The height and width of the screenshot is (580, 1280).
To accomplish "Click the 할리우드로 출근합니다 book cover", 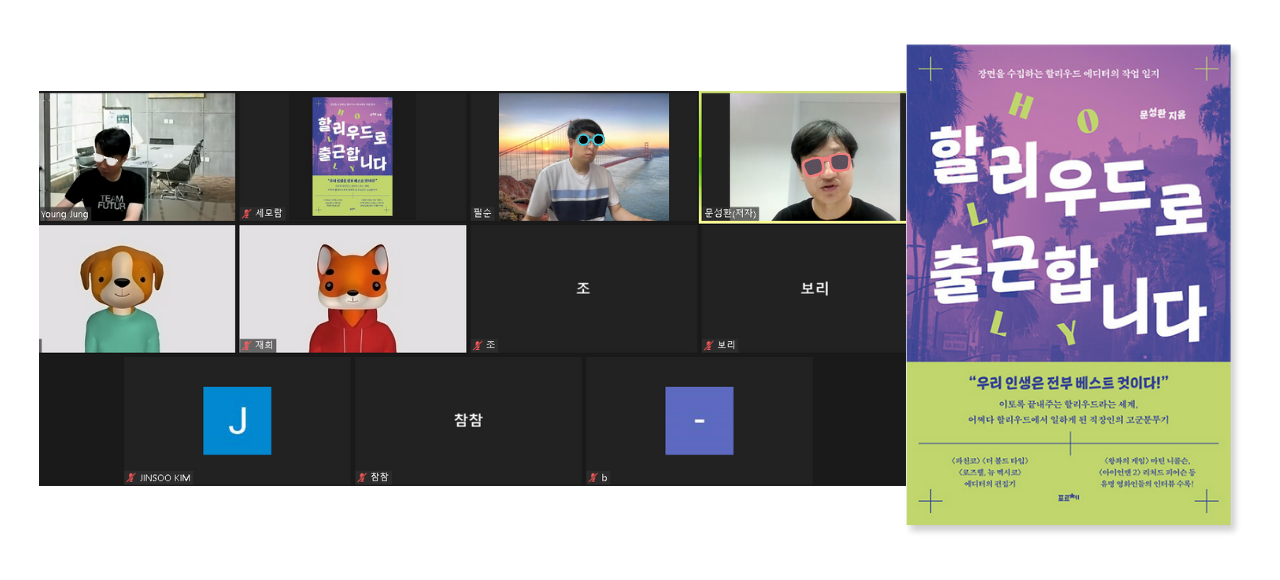I will tap(1070, 290).
